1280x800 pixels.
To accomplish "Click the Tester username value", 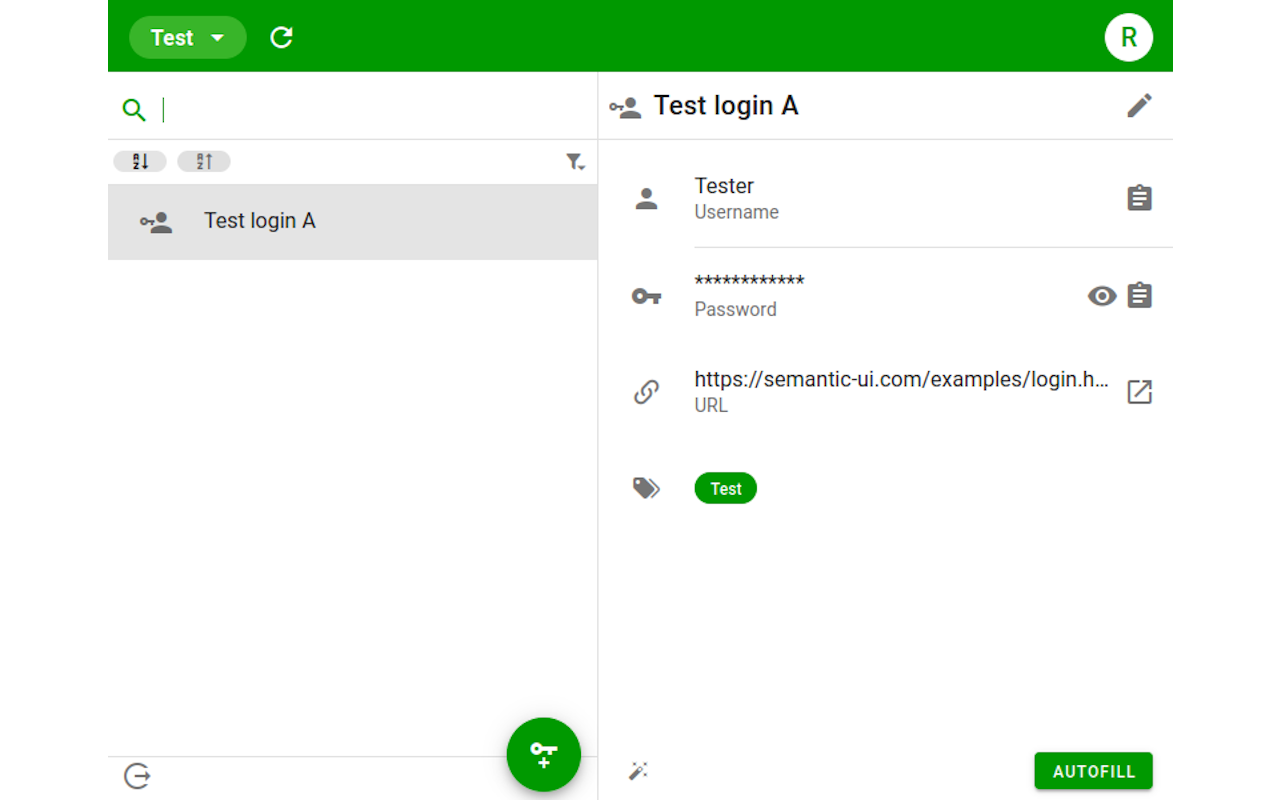I will click(x=724, y=186).
